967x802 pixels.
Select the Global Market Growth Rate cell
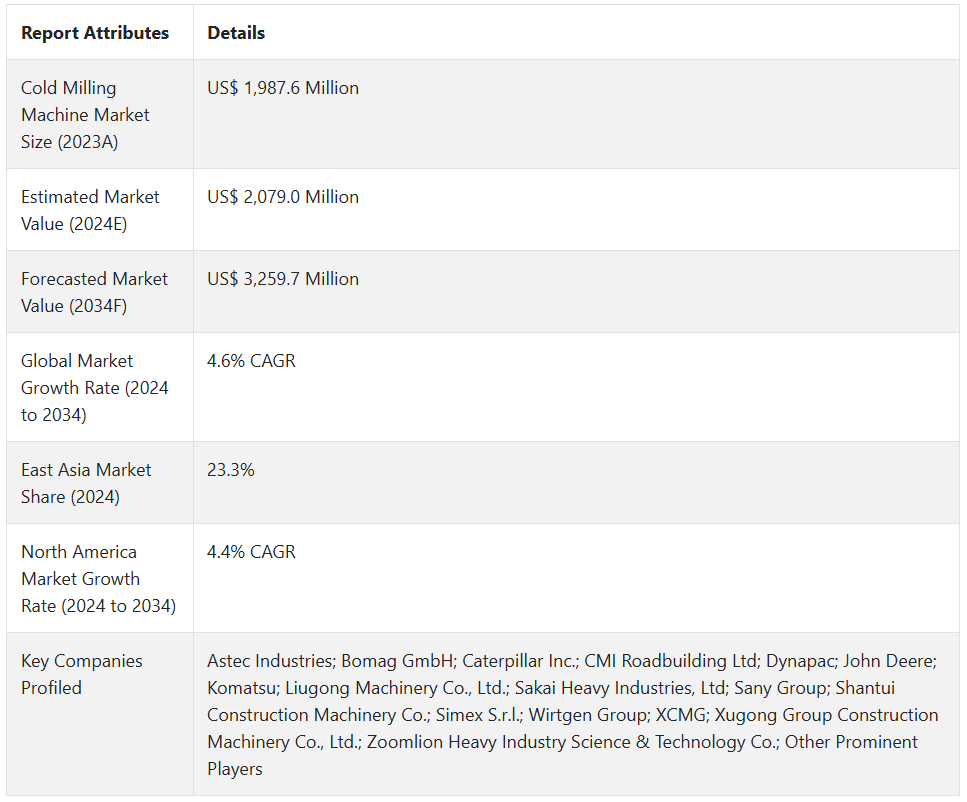[x=94, y=388]
